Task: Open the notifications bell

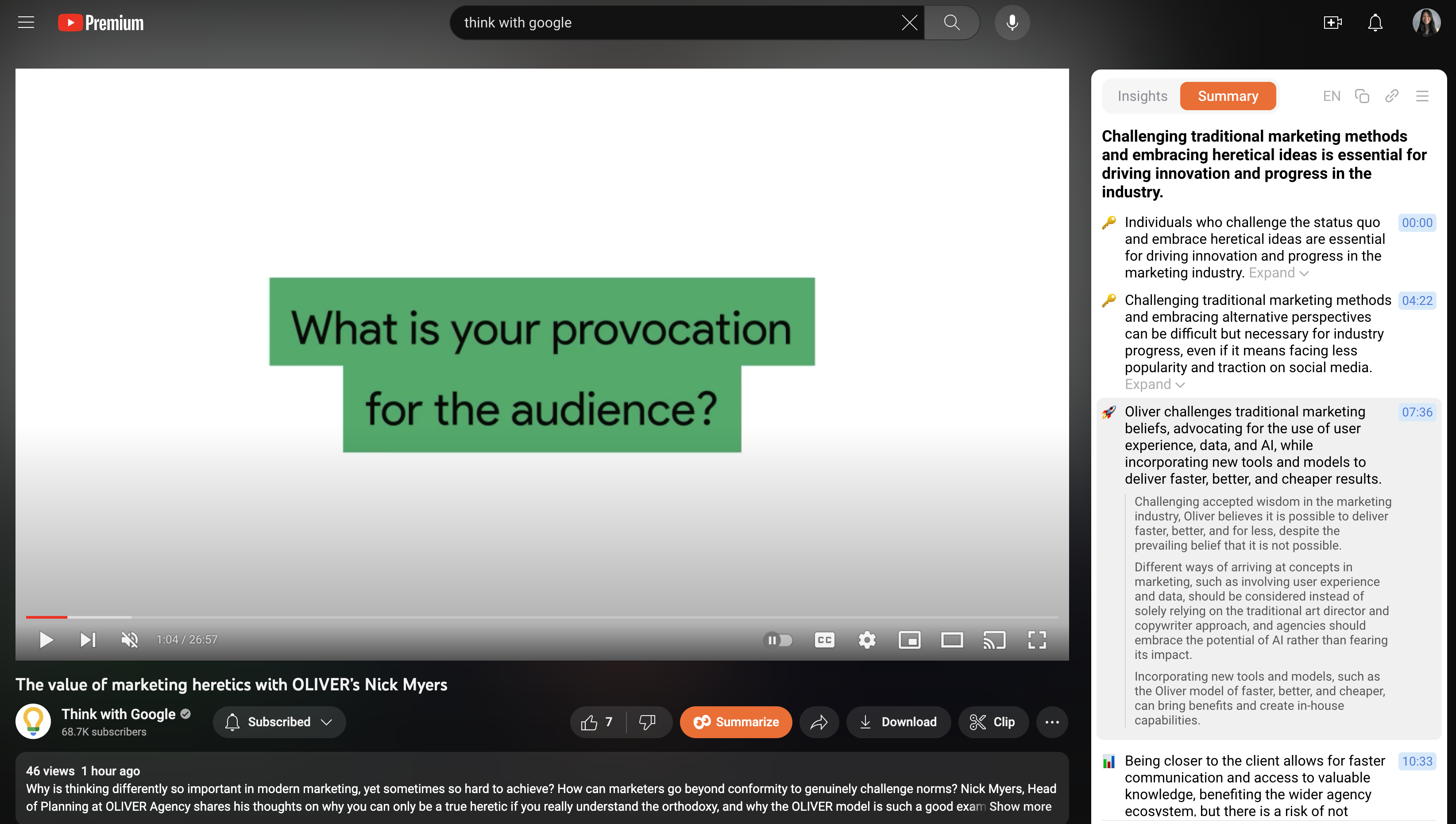Action: (x=1375, y=23)
